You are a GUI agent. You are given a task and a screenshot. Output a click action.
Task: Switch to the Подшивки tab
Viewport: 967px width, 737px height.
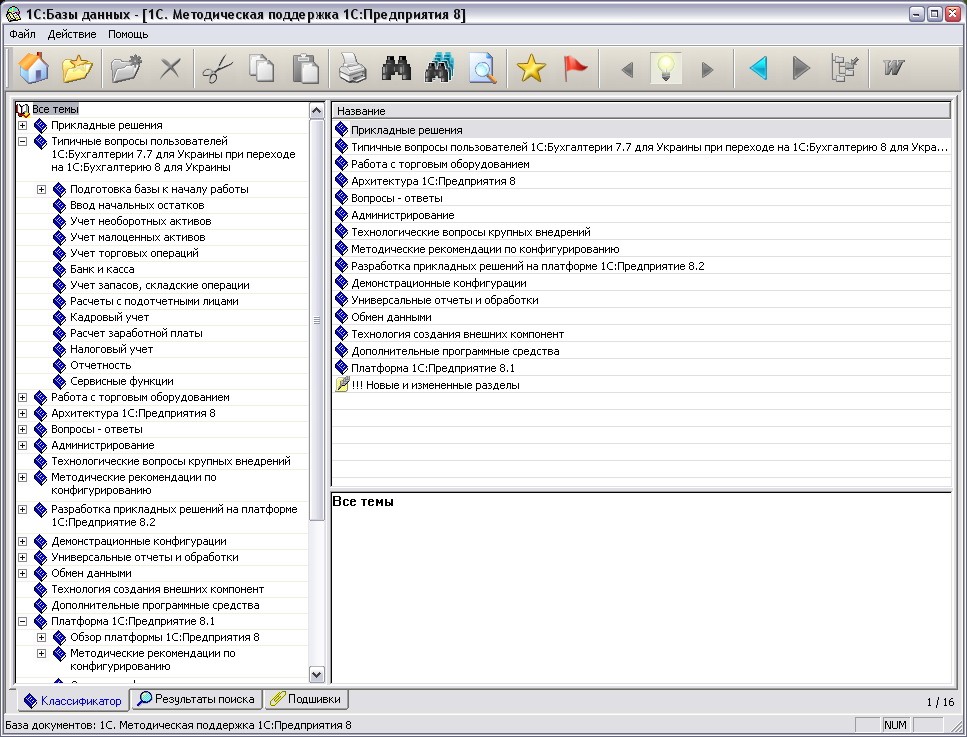pyautogui.click(x=307, y=699)
